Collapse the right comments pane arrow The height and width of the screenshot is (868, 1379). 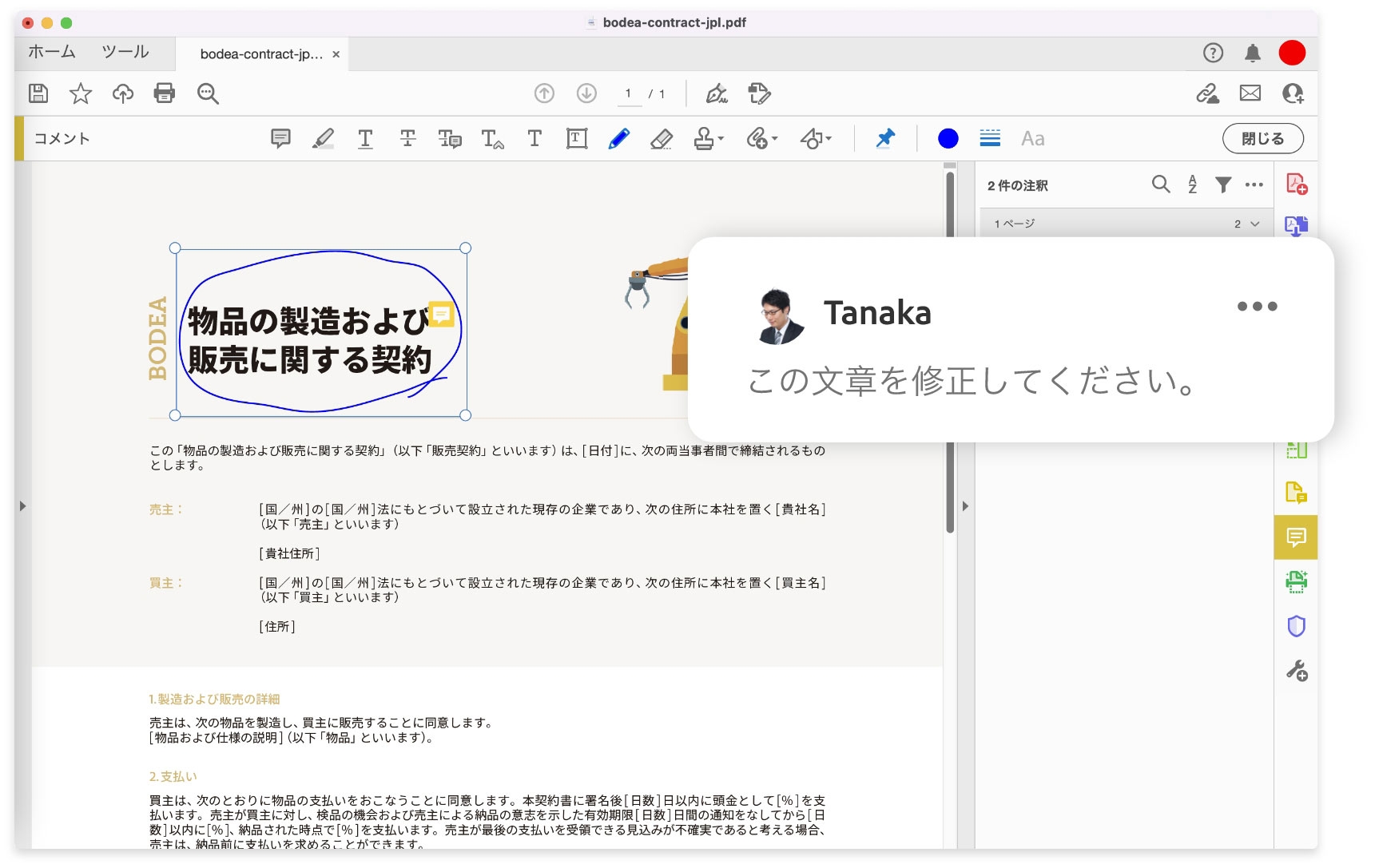(965, 506)
